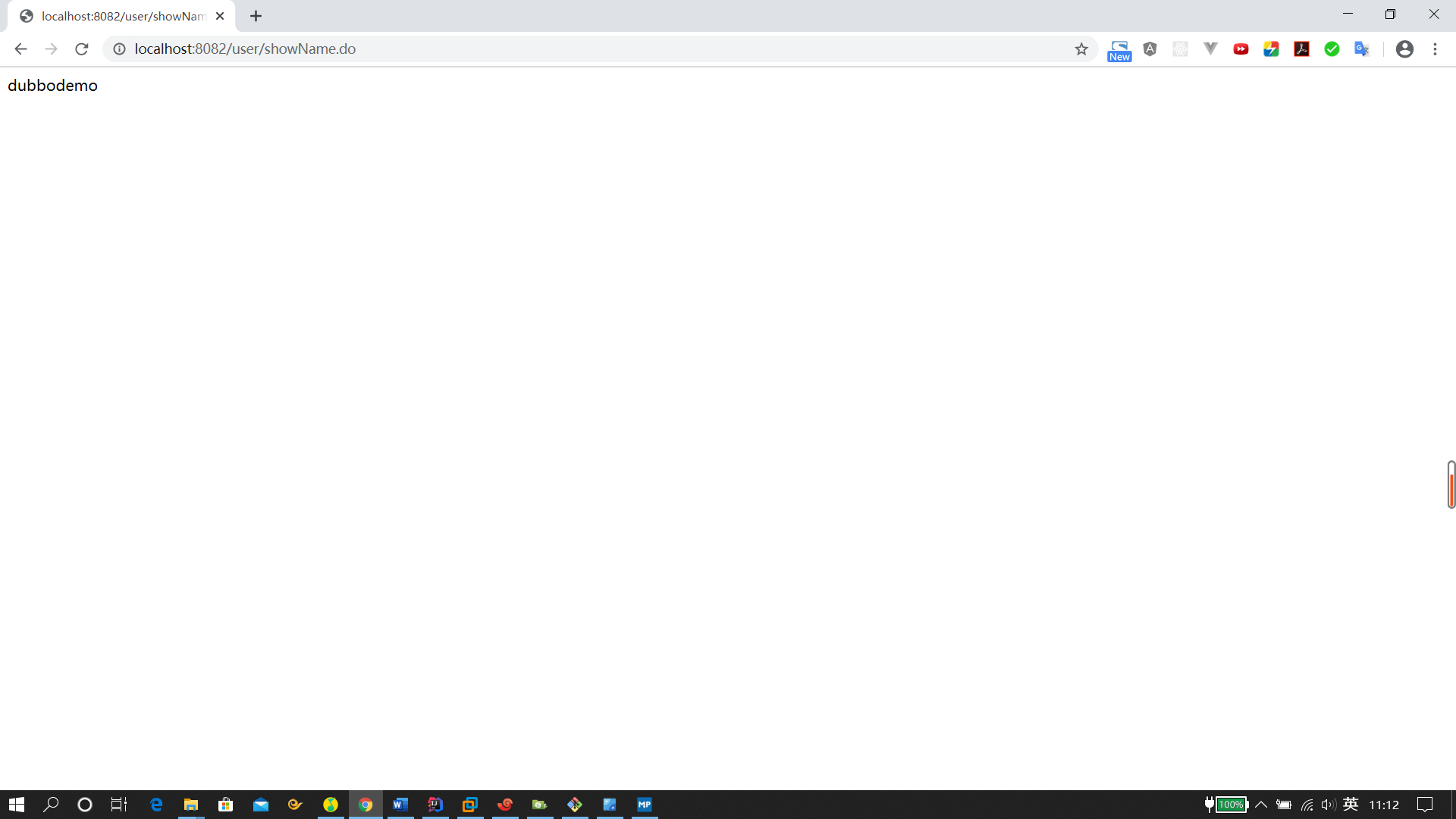The height and width of the screenshot is (819, 1456).
Task: Click the red YouTube fast-forward extension
Action: pos(1241,49)
